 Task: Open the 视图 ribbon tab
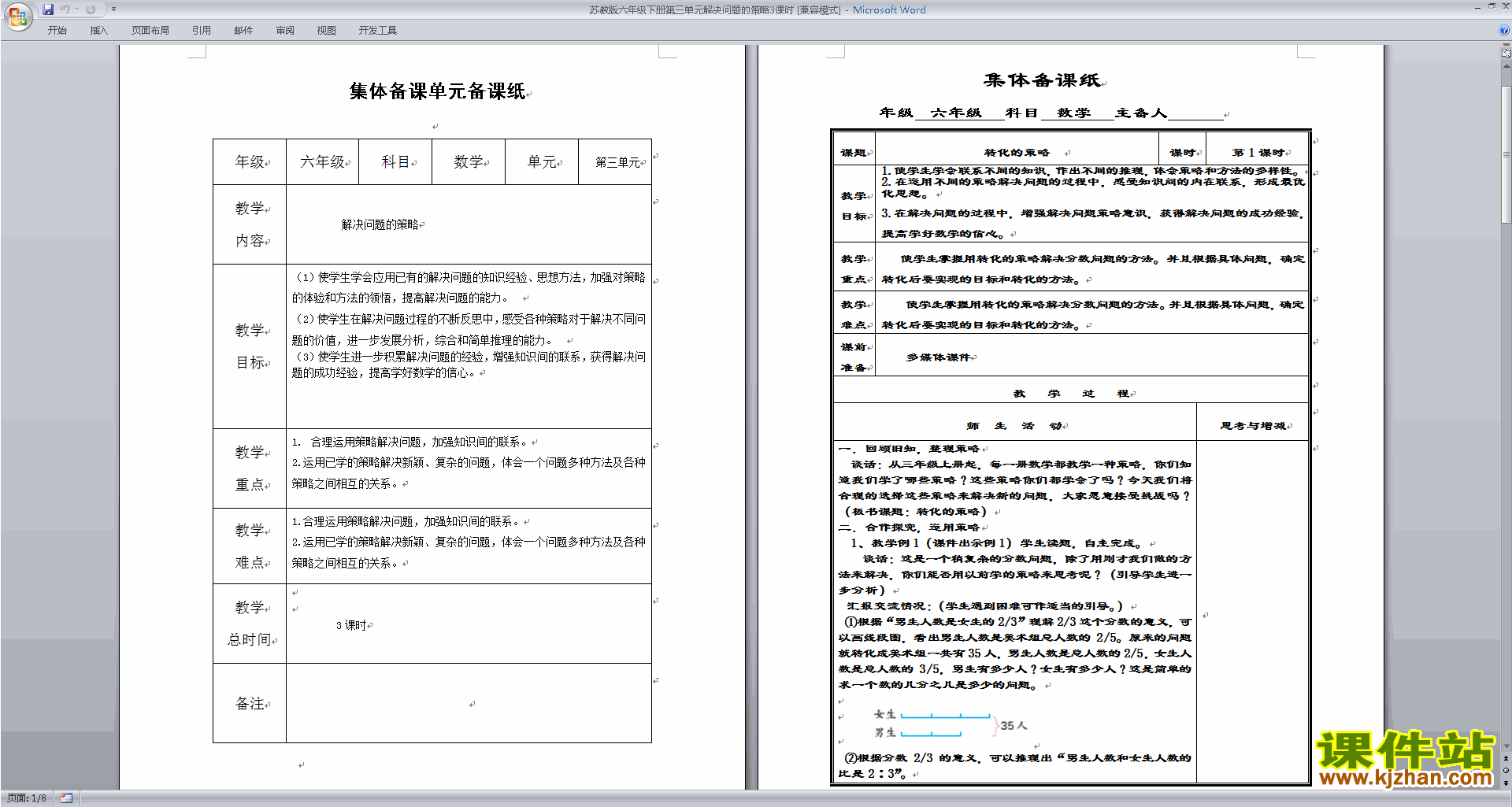tap(327, 31)
